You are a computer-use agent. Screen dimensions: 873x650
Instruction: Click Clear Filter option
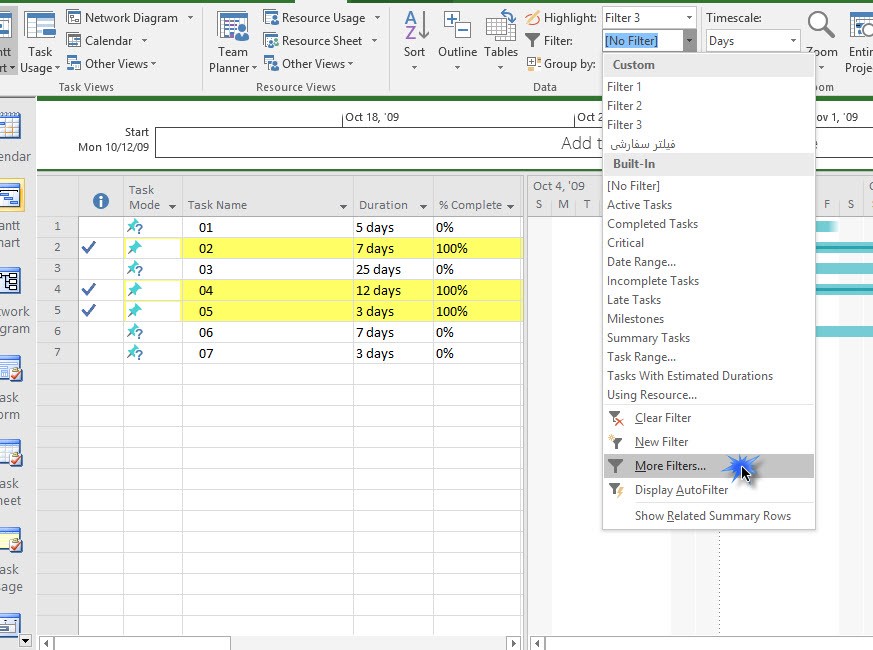click(x=662, y=418)
